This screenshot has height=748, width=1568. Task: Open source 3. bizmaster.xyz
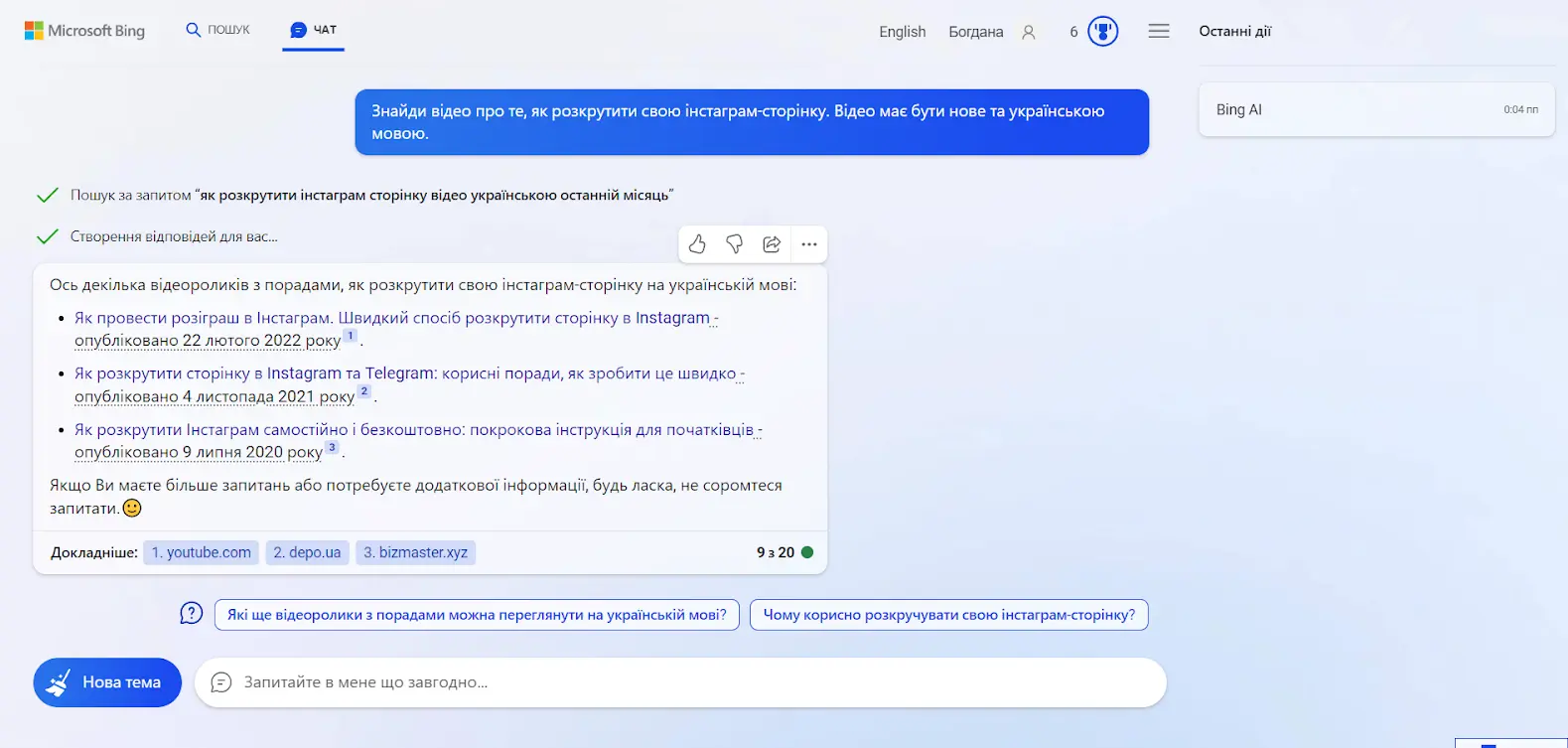pos(415,552)
